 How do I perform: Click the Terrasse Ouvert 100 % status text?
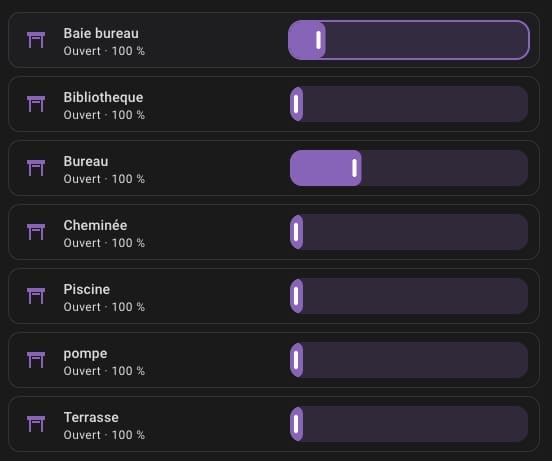(x=104, y=435)
